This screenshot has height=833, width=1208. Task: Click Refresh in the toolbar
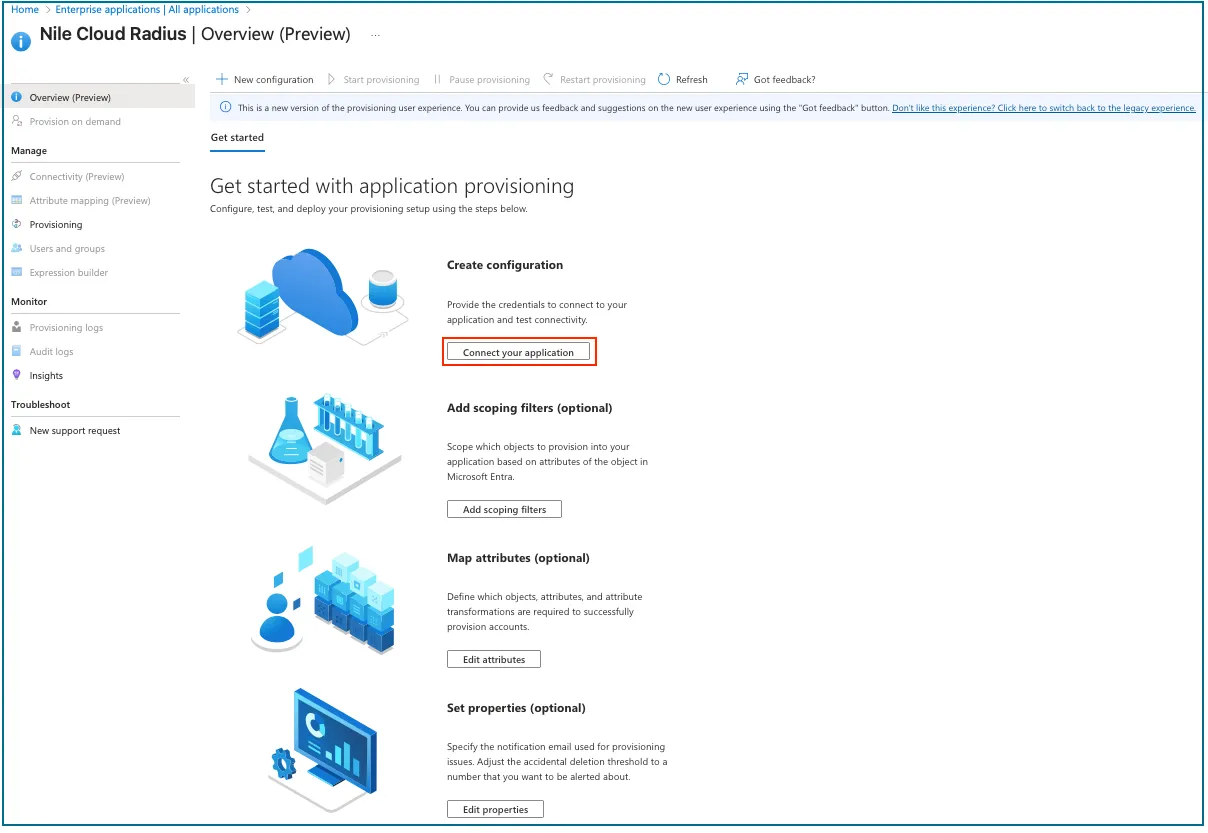691,79
